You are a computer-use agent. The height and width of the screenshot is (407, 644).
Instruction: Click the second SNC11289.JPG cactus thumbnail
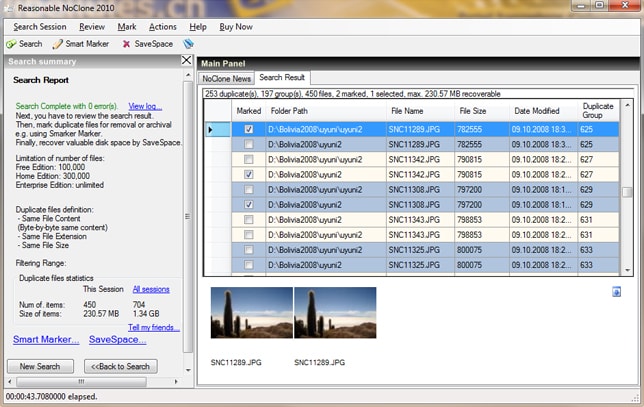335,313
